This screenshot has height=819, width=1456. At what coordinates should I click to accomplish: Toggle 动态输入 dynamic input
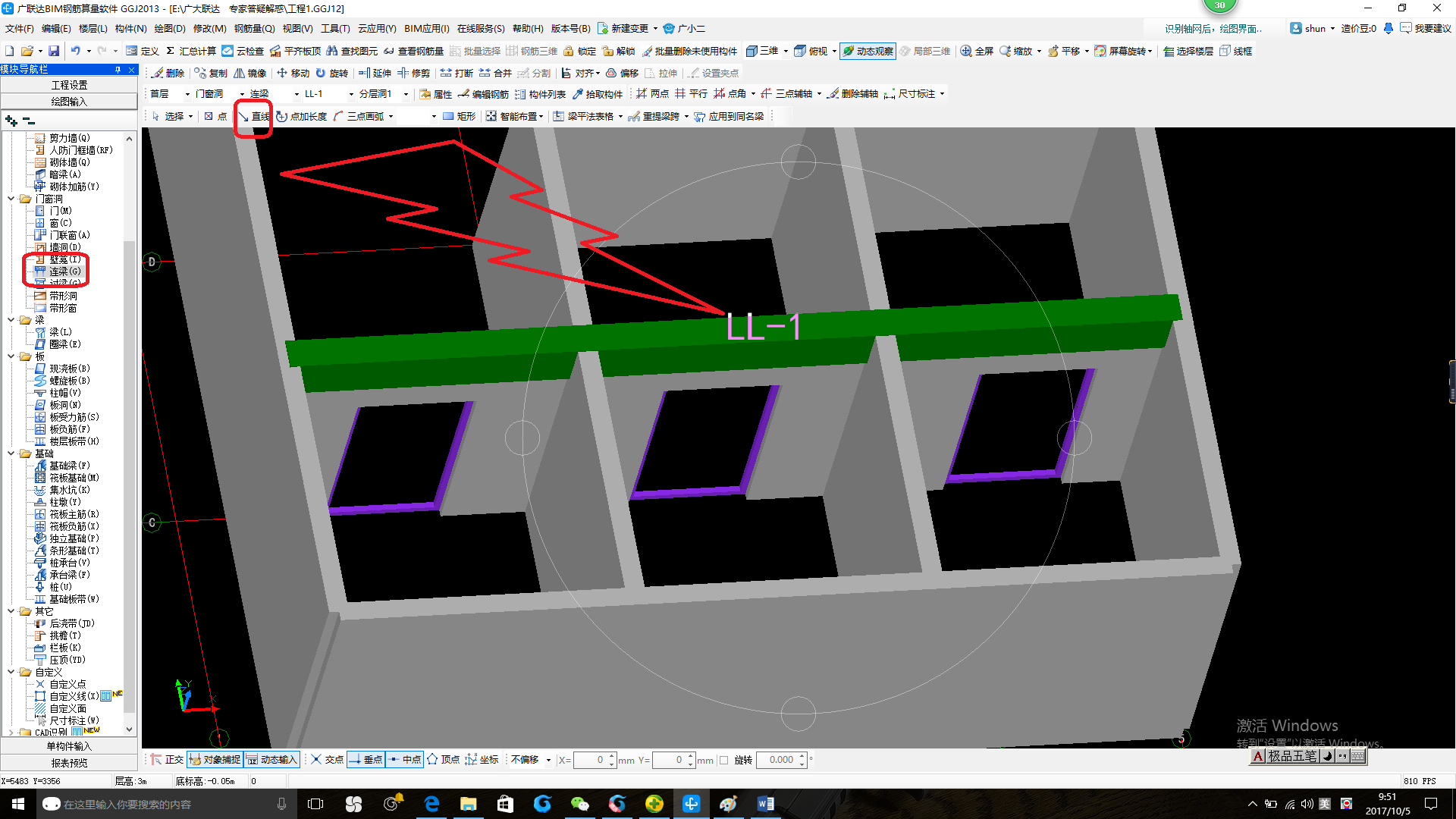271,759
